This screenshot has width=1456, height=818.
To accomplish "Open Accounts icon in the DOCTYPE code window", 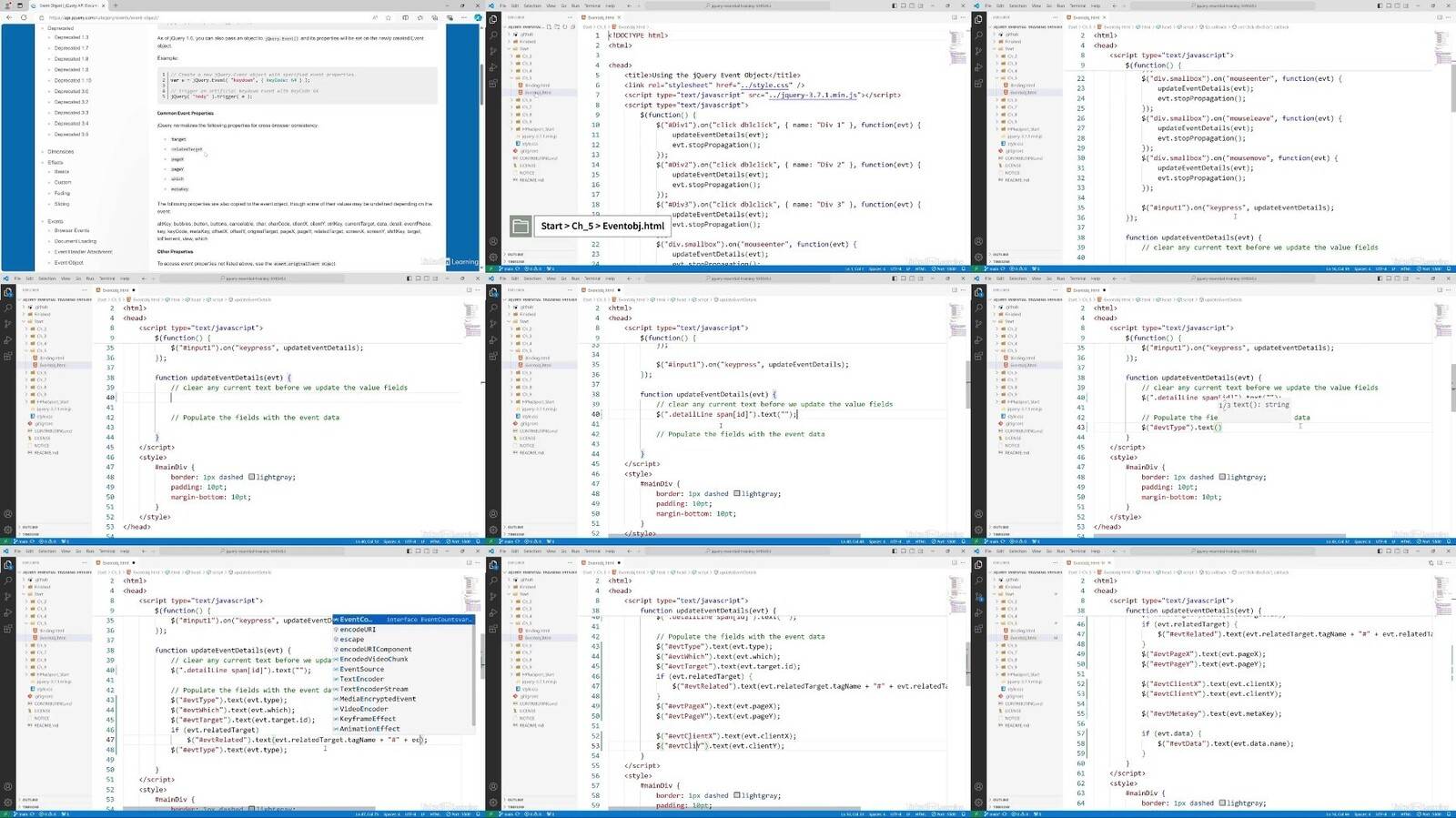I will pos(493,241).
